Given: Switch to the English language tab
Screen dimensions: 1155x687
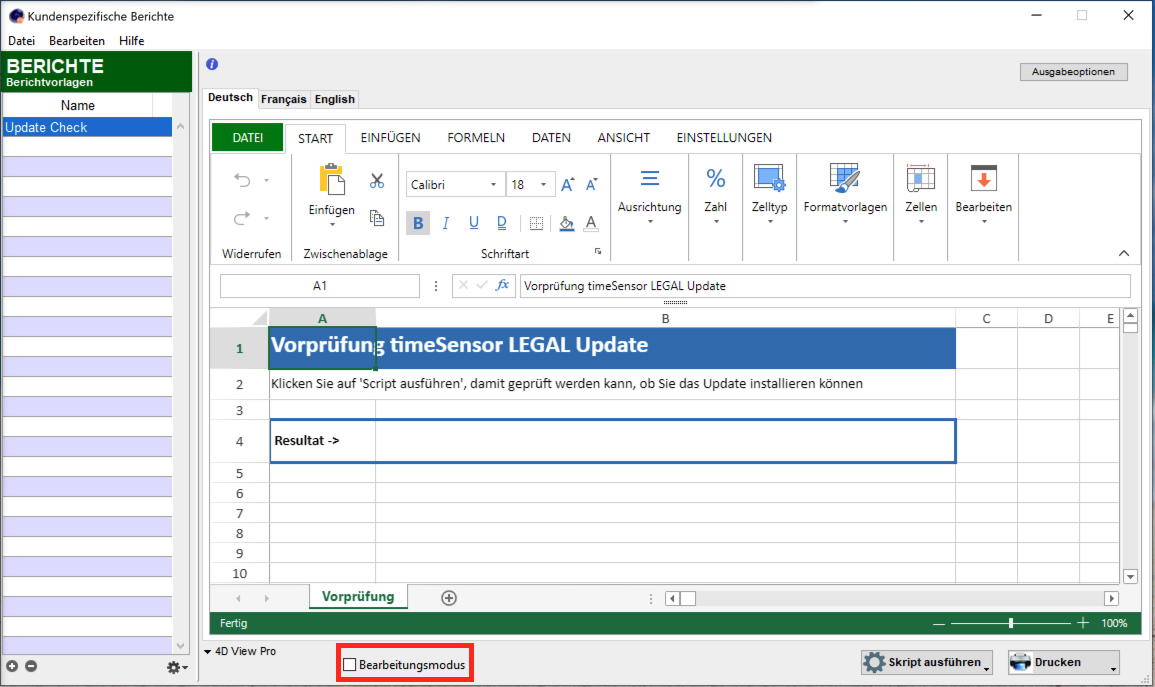Looking at the screenshot, I should (x=334, y=99).
